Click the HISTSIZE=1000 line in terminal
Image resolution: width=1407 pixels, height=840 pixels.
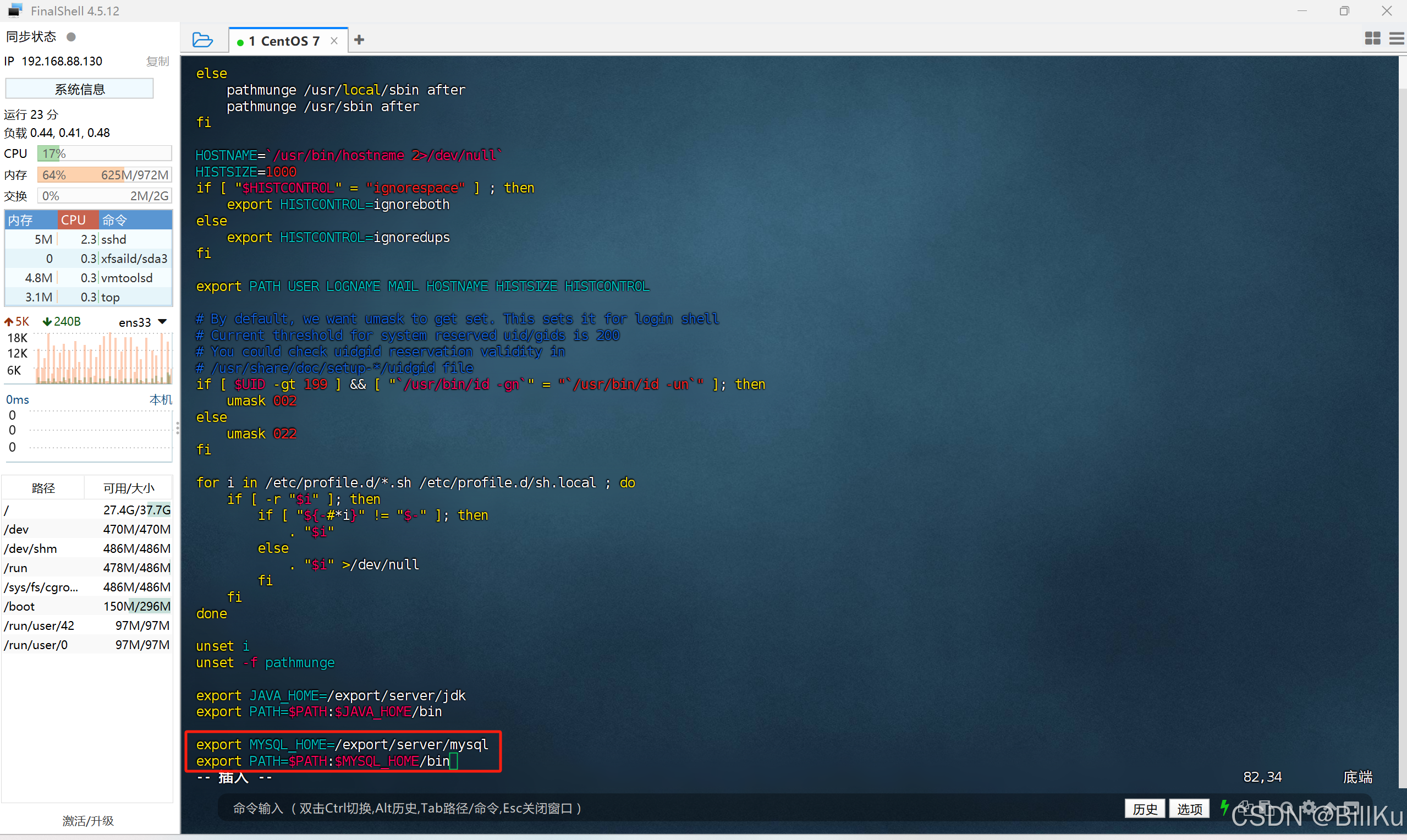246,172
